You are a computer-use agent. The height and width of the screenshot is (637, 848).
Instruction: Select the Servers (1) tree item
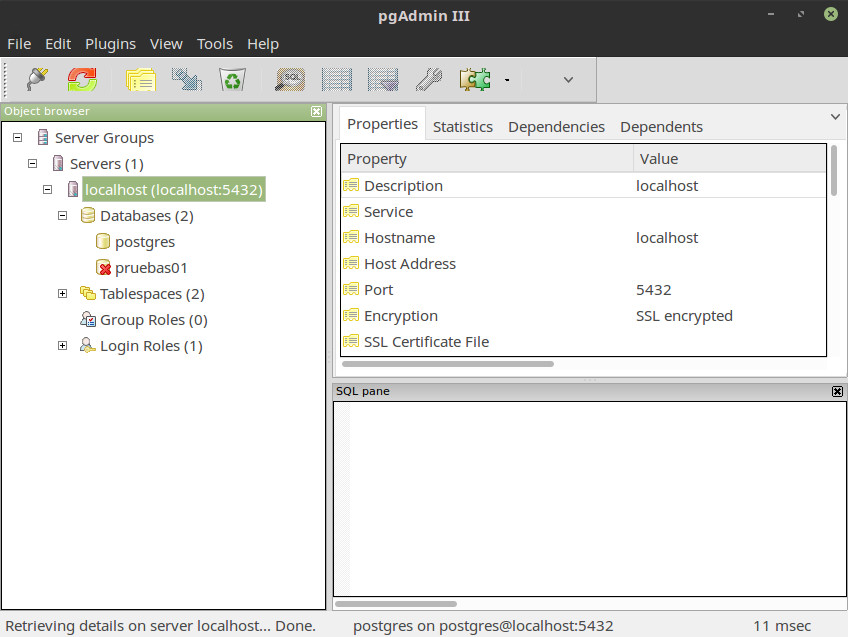pyautogui.click(x=107, y=164)
